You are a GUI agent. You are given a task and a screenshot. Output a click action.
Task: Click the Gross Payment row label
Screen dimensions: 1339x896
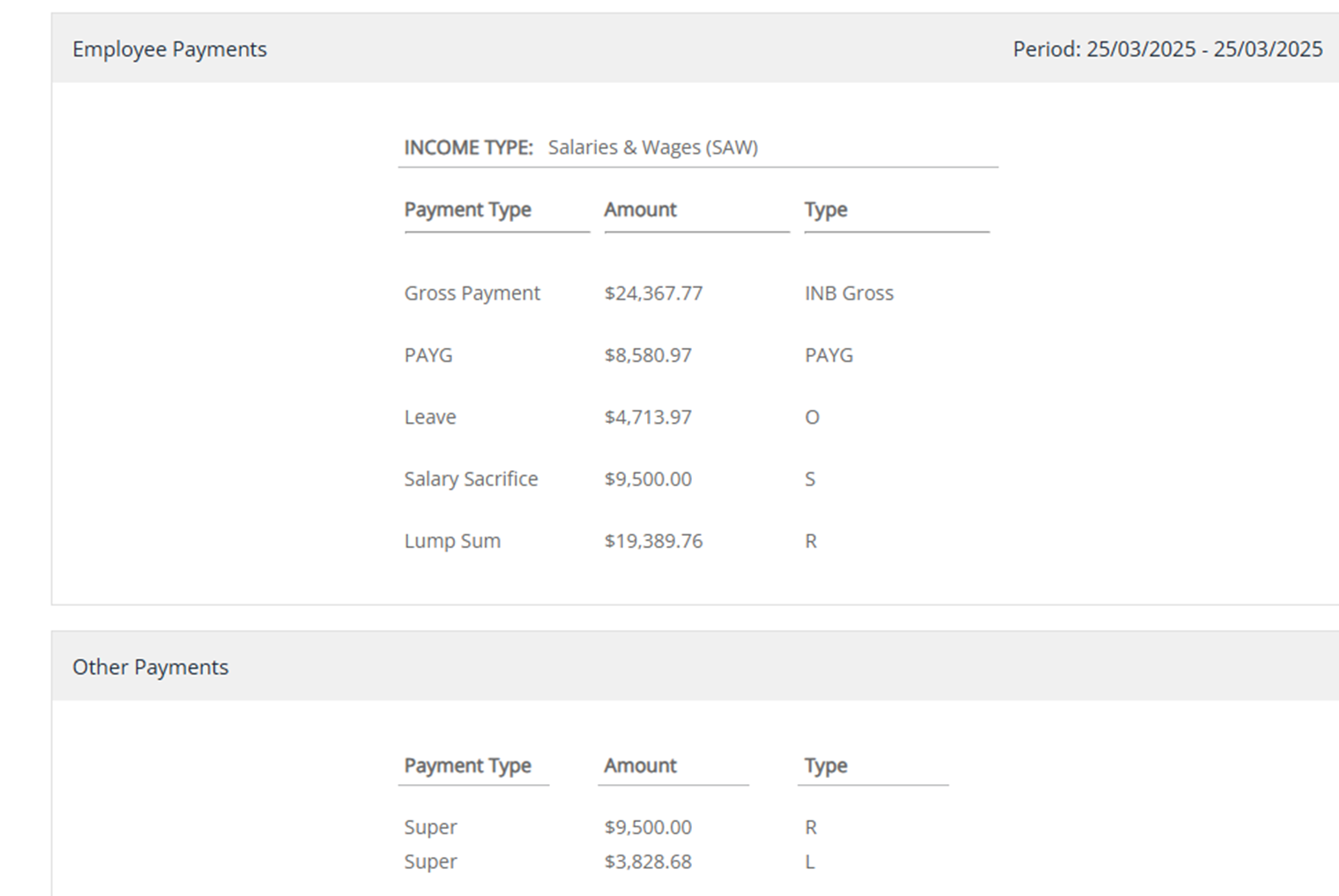tap(472, 293)
